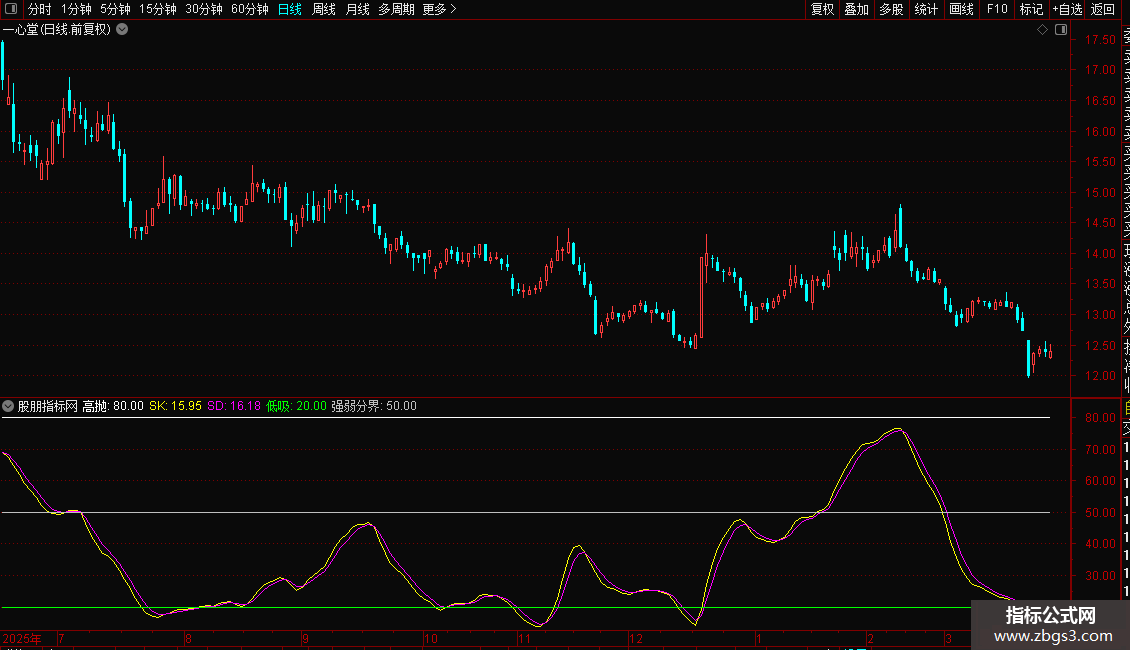Open the 画线 drawing tools

tap(961, 9)
